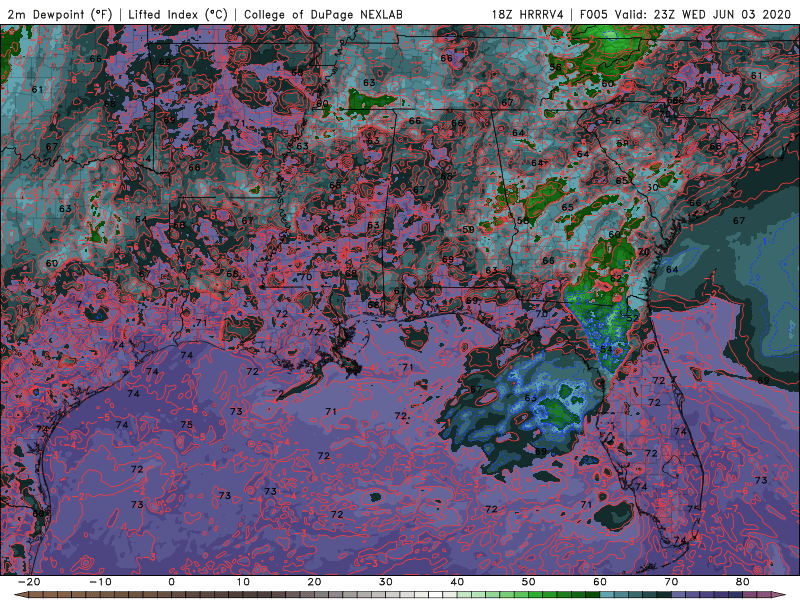Click the 80 label on the color scale
800x600 pixels.
743,582
